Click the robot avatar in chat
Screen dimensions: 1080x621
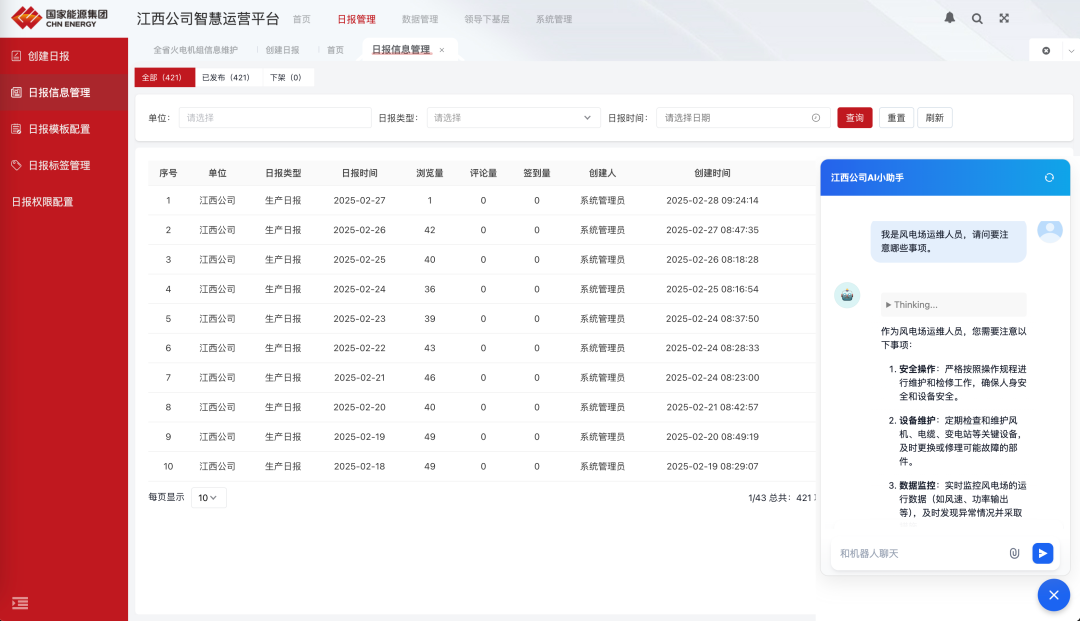tap(847, 295)
